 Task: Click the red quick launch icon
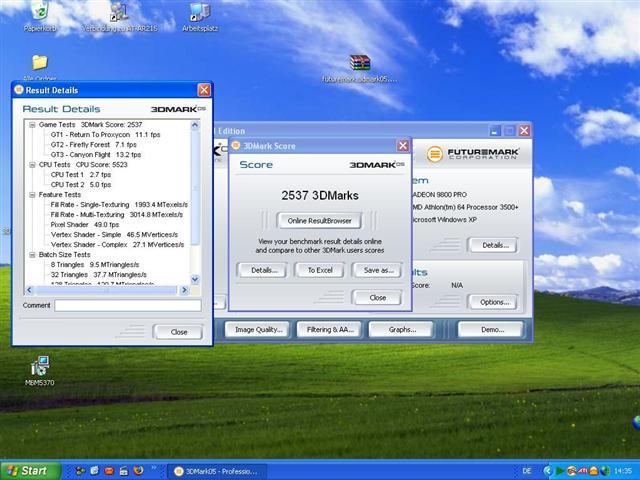coord(109,471)
